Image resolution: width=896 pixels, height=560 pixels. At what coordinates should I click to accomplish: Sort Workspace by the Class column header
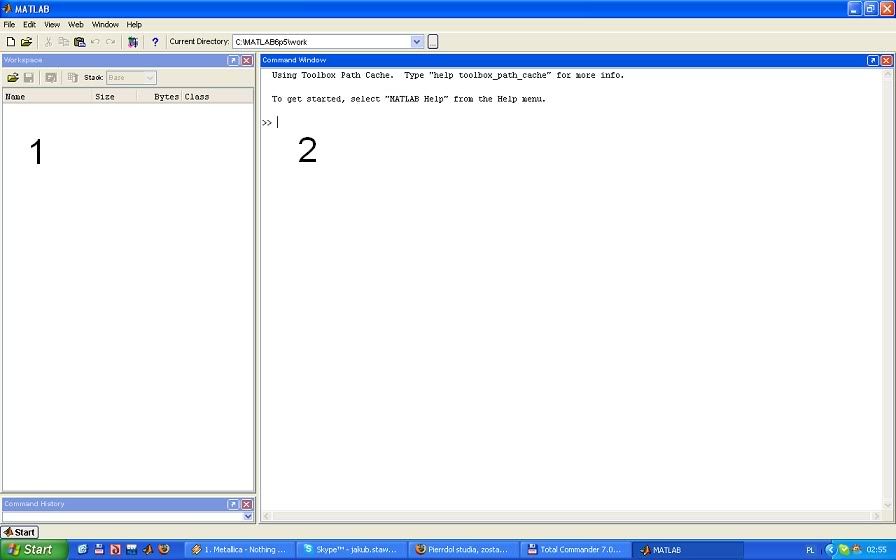pyautogui.click(x=217, y=97)
